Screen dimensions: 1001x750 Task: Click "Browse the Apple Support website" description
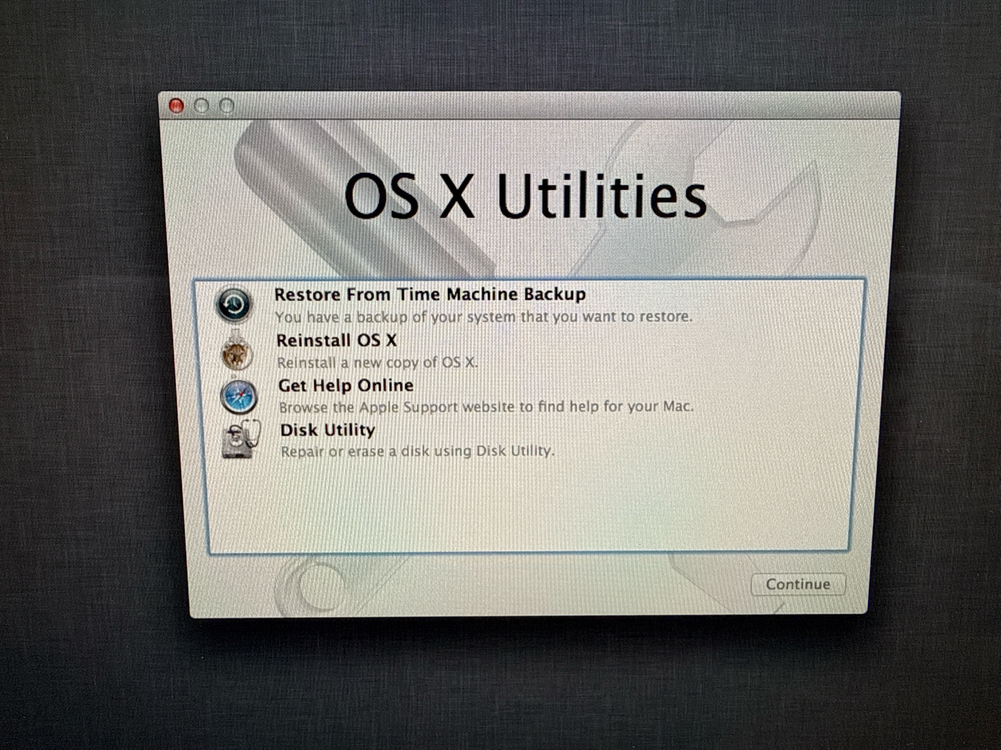pyautogui.click(x=485, y=407)
